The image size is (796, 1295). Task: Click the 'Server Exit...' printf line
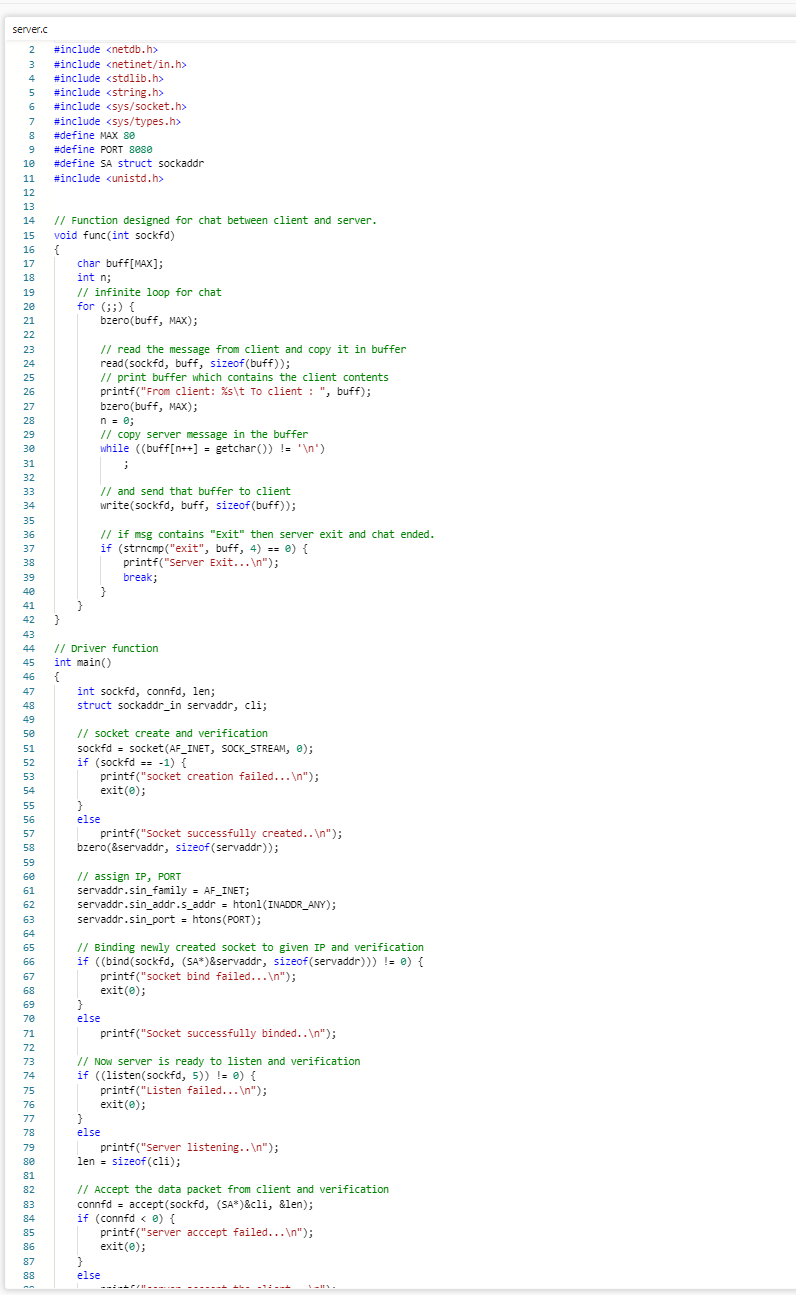click(201, 562)
